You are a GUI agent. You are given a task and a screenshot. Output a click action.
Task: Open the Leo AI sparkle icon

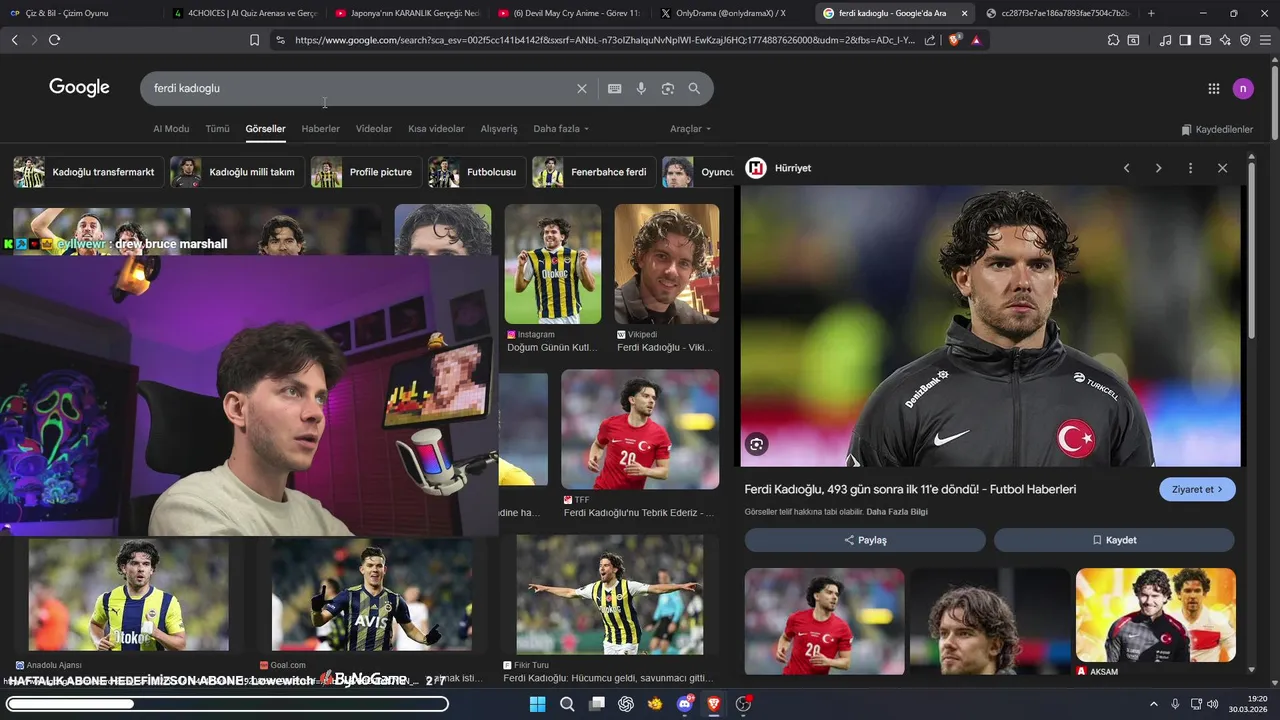pos(1225,40)
